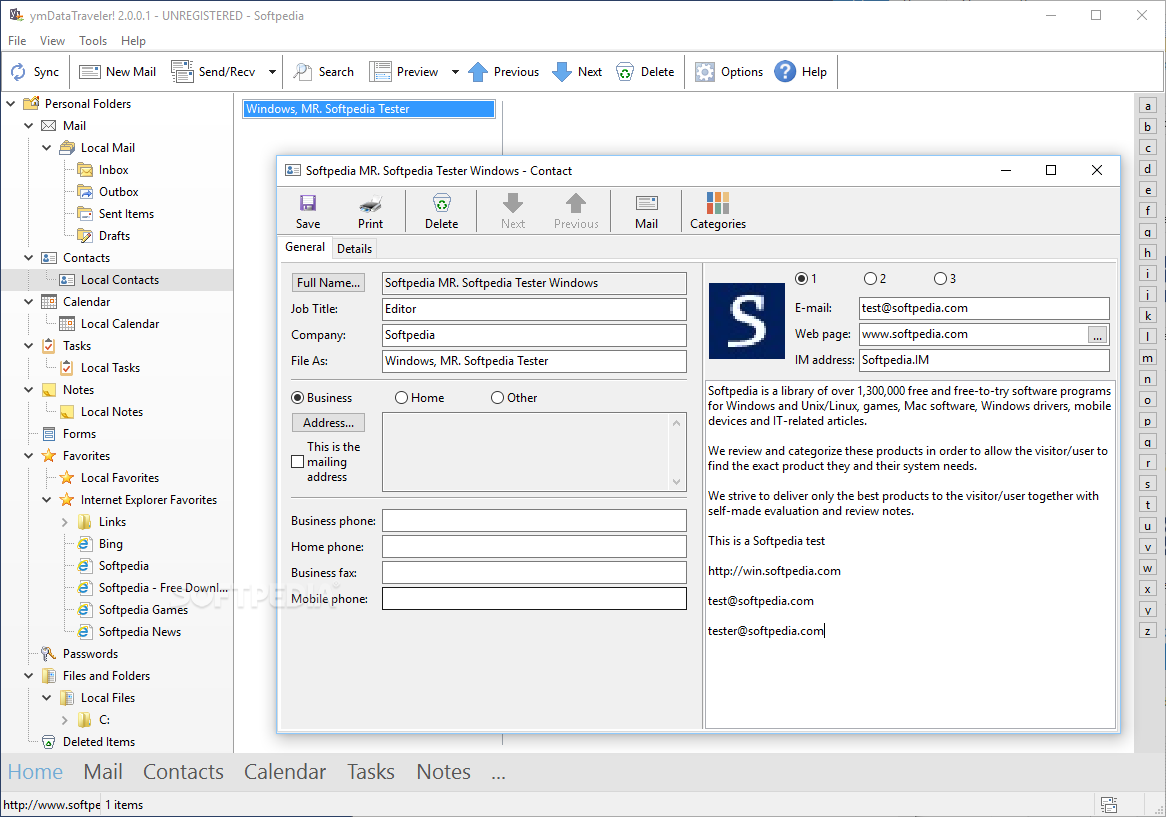
Task: Select Local Notes in the tree
Action: pyautogui.click(x=112, y=412)
